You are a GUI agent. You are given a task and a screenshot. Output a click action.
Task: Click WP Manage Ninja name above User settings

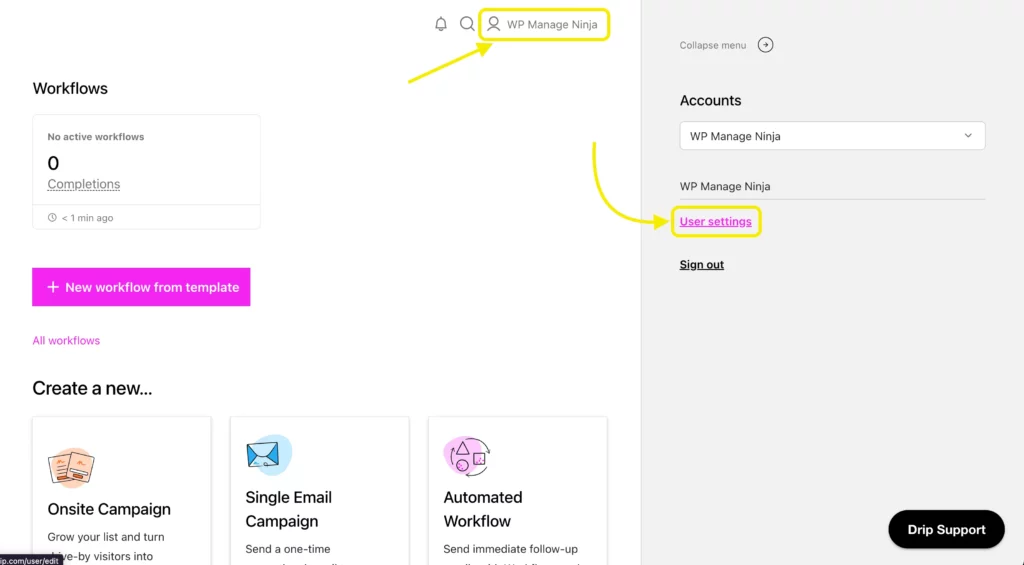coord(725,186)
